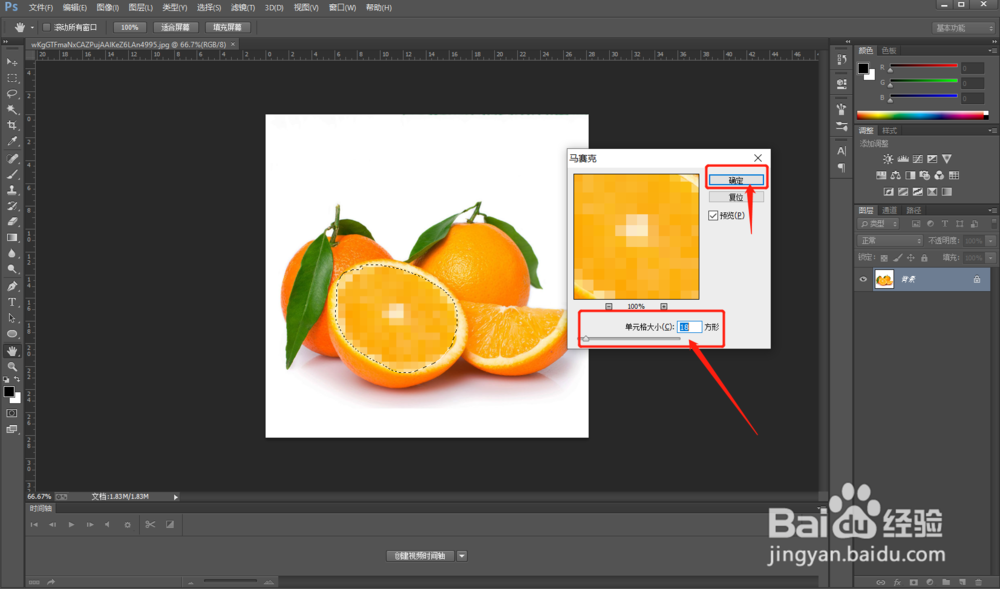Open layer fill dropdown arrow
Viewport: 1000px width, 589px height.
990,258
